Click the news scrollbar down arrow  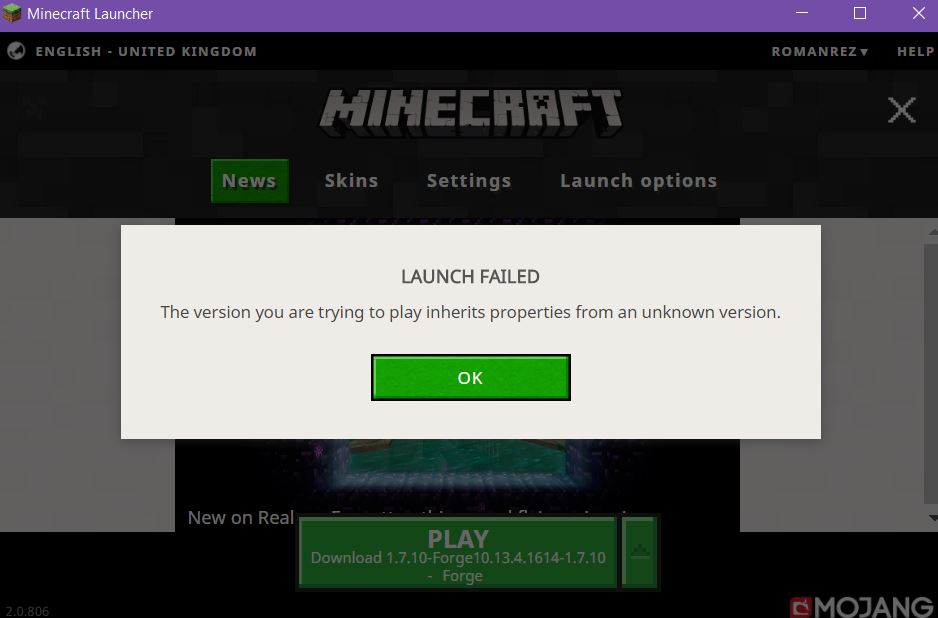click(933, 518)
